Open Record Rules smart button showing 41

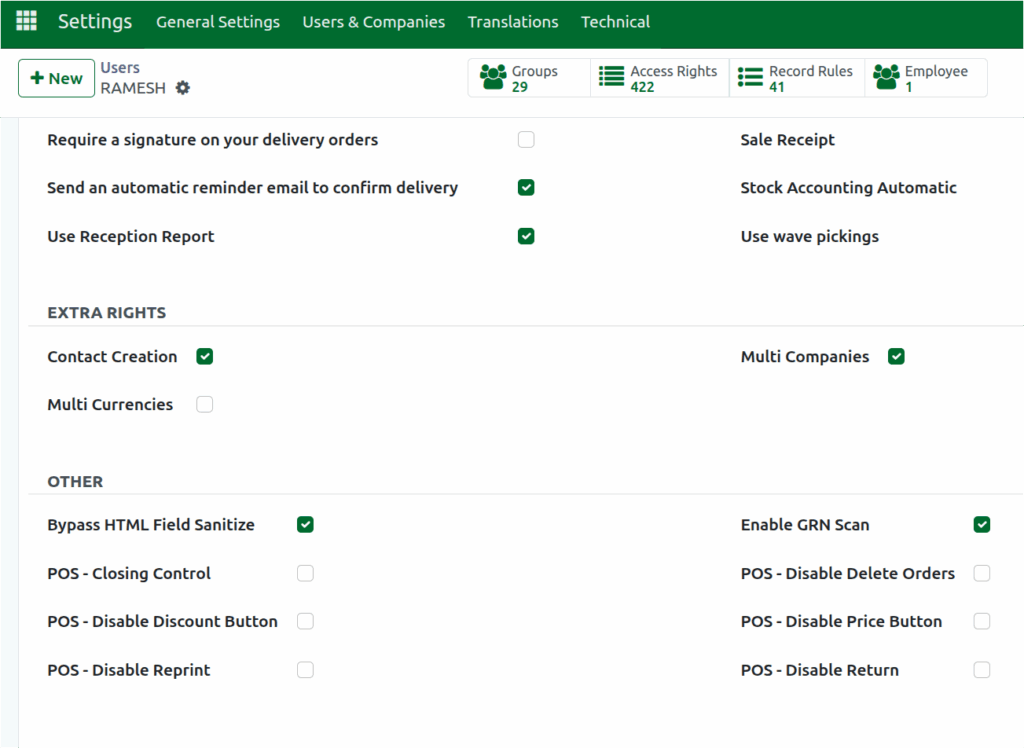[x=796, y=77]
